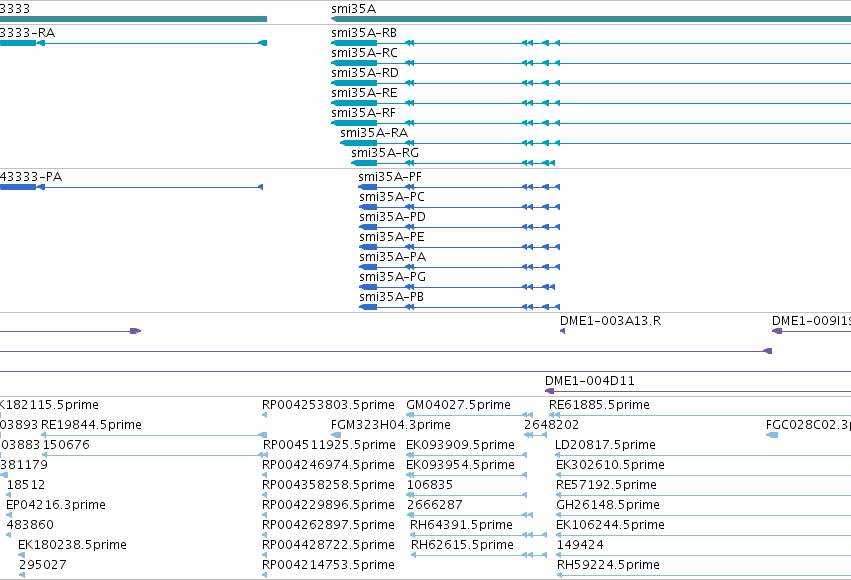The image size is (851, 580).
Task: Click the RH64391.5prime EST label
Action: point(461,525)
